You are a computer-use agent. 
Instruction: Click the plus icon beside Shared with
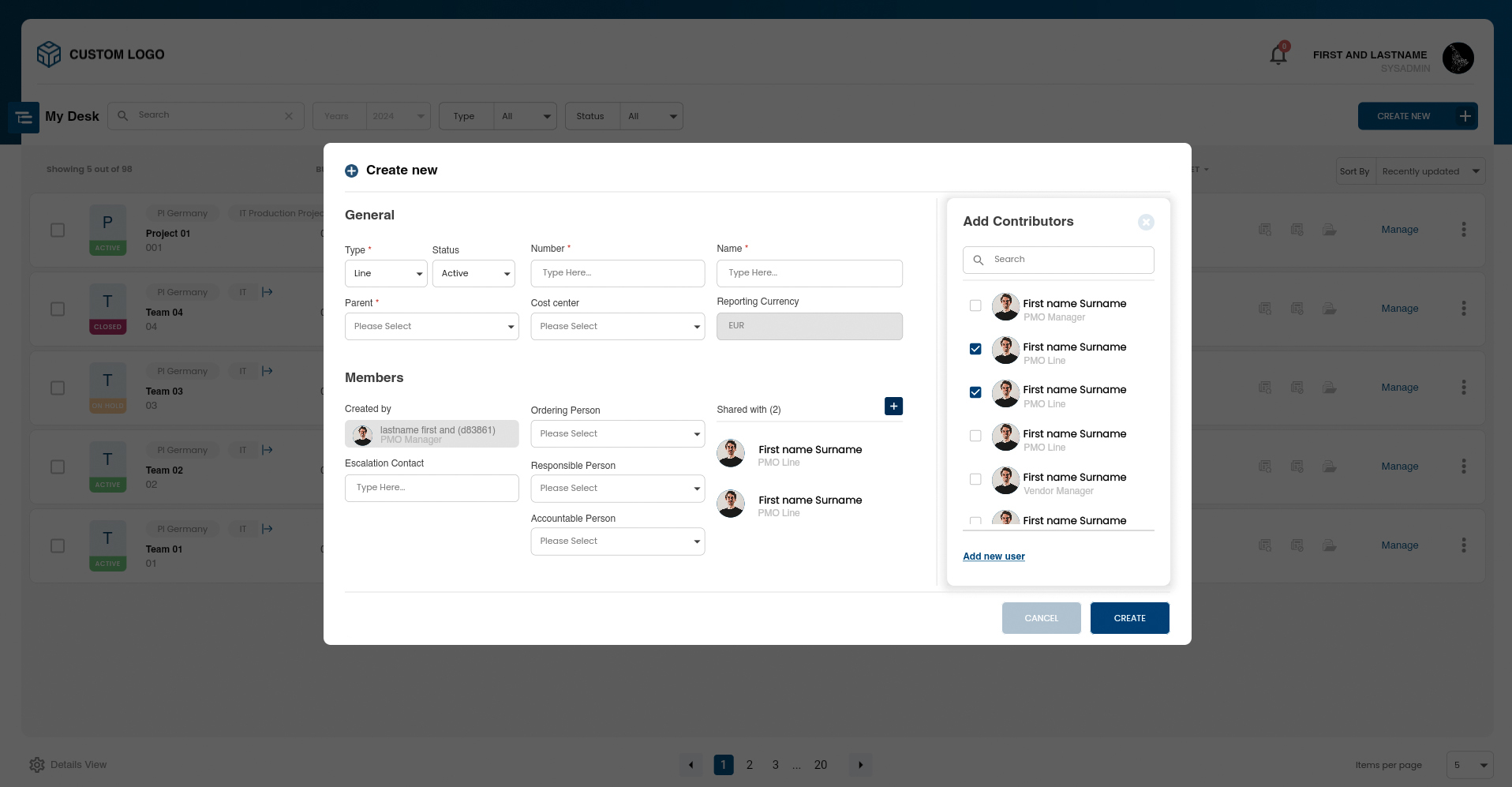tap(893, 407)
